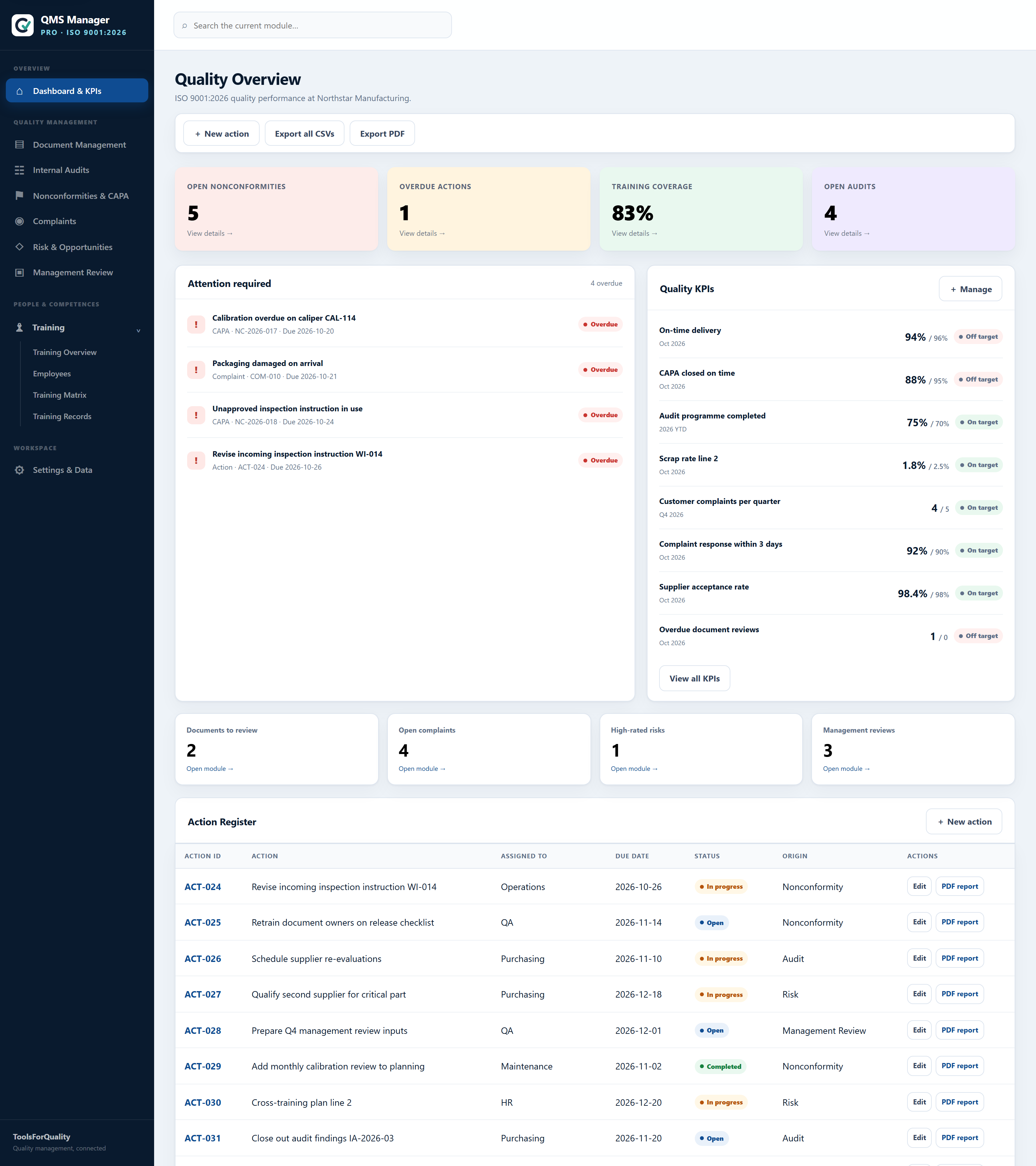Click the Internal Audits list icon
The height and width of the screenshot is (1166, 1036).
point(19,170)
